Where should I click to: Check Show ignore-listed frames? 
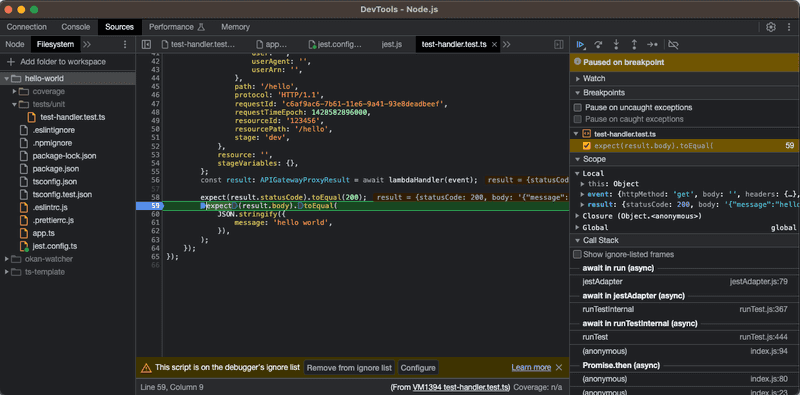578,254
